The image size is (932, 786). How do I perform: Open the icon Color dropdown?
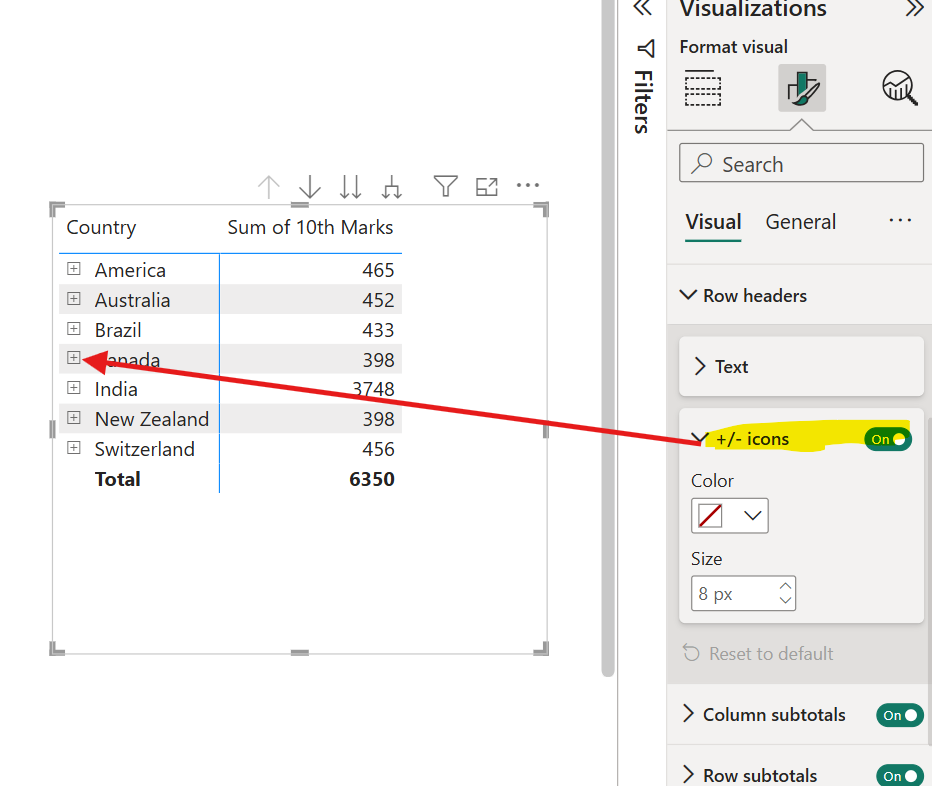730,516
